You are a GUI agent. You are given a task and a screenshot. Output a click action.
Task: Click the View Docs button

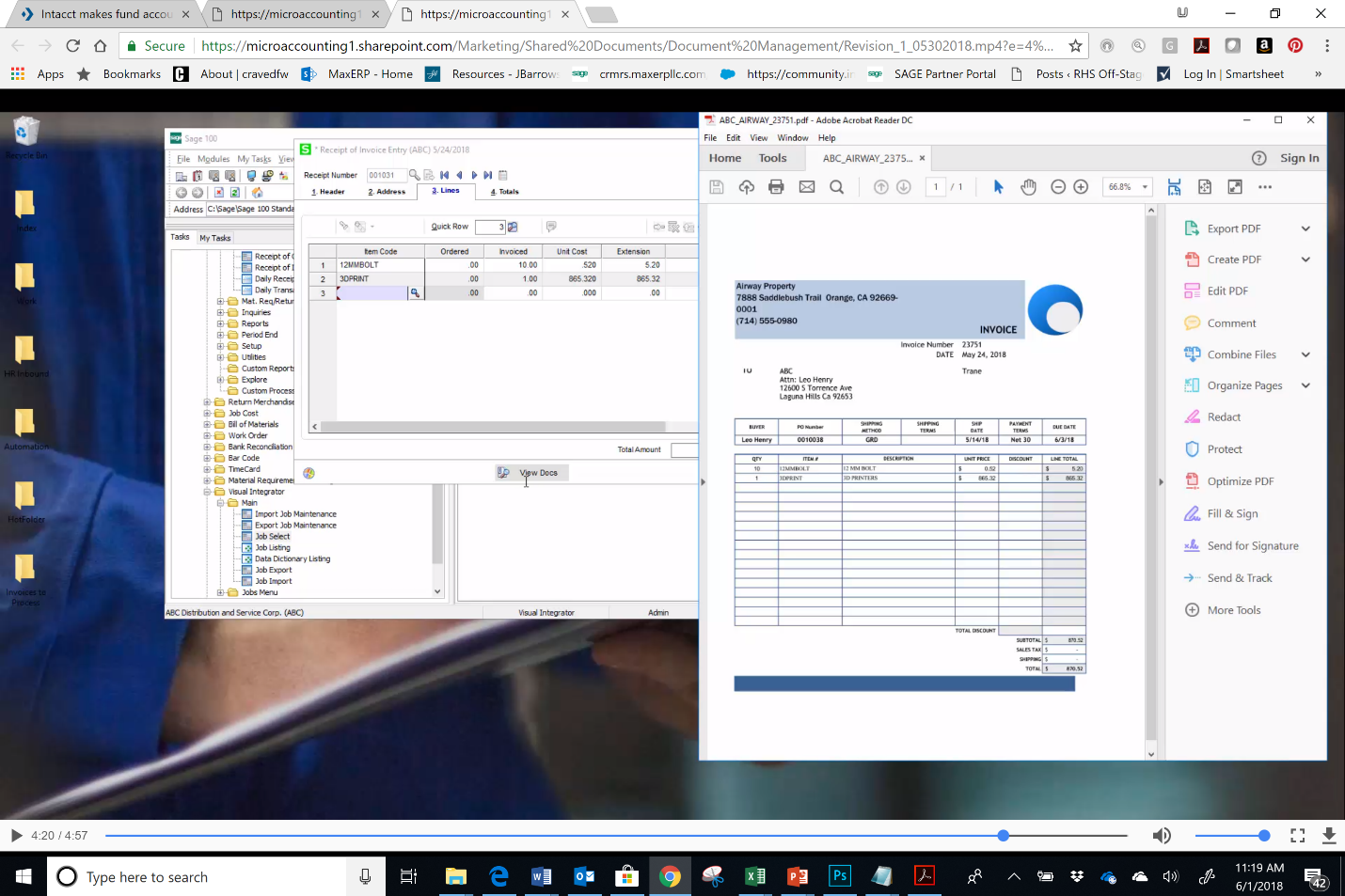[531, 473]
